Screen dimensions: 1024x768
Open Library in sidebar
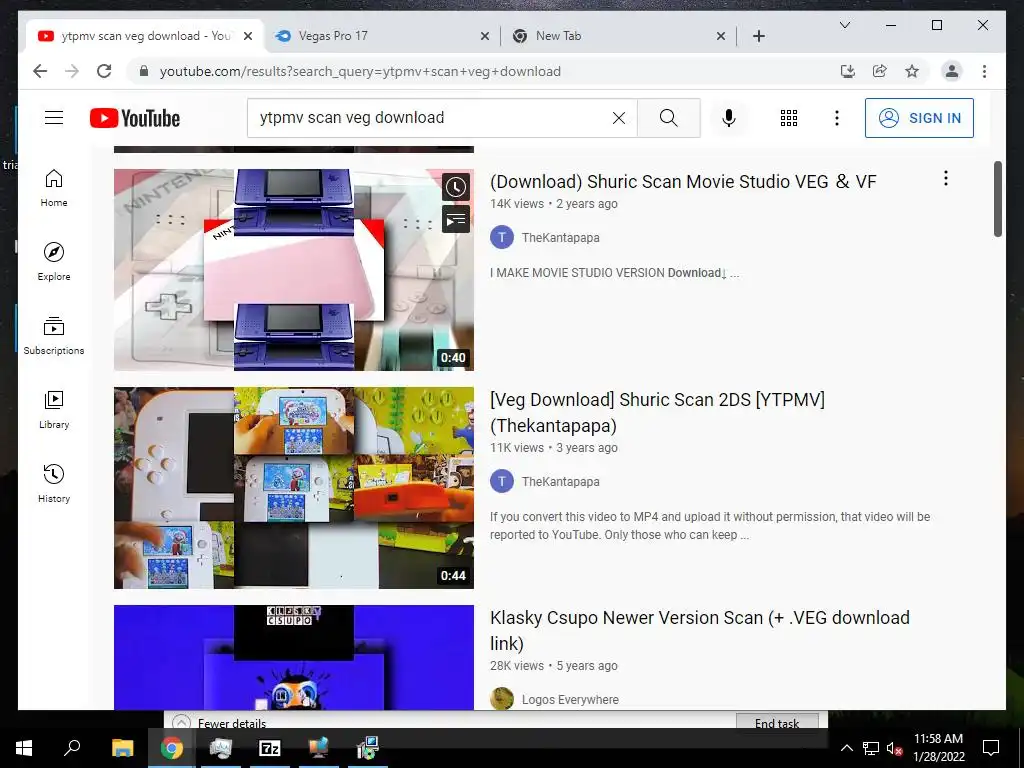(54, 409)
